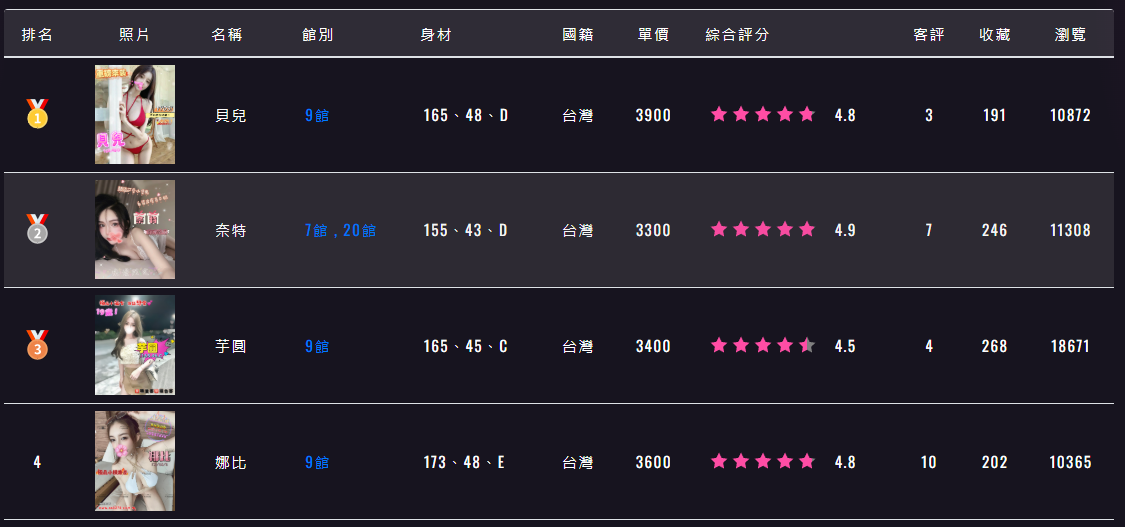Open 芋圓's profile photo thumbnail

click(x=135, y=345)
